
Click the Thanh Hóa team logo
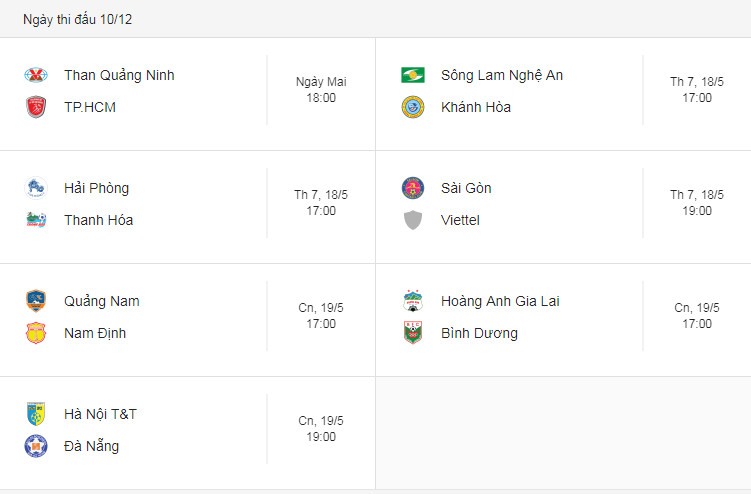(36, 220)
